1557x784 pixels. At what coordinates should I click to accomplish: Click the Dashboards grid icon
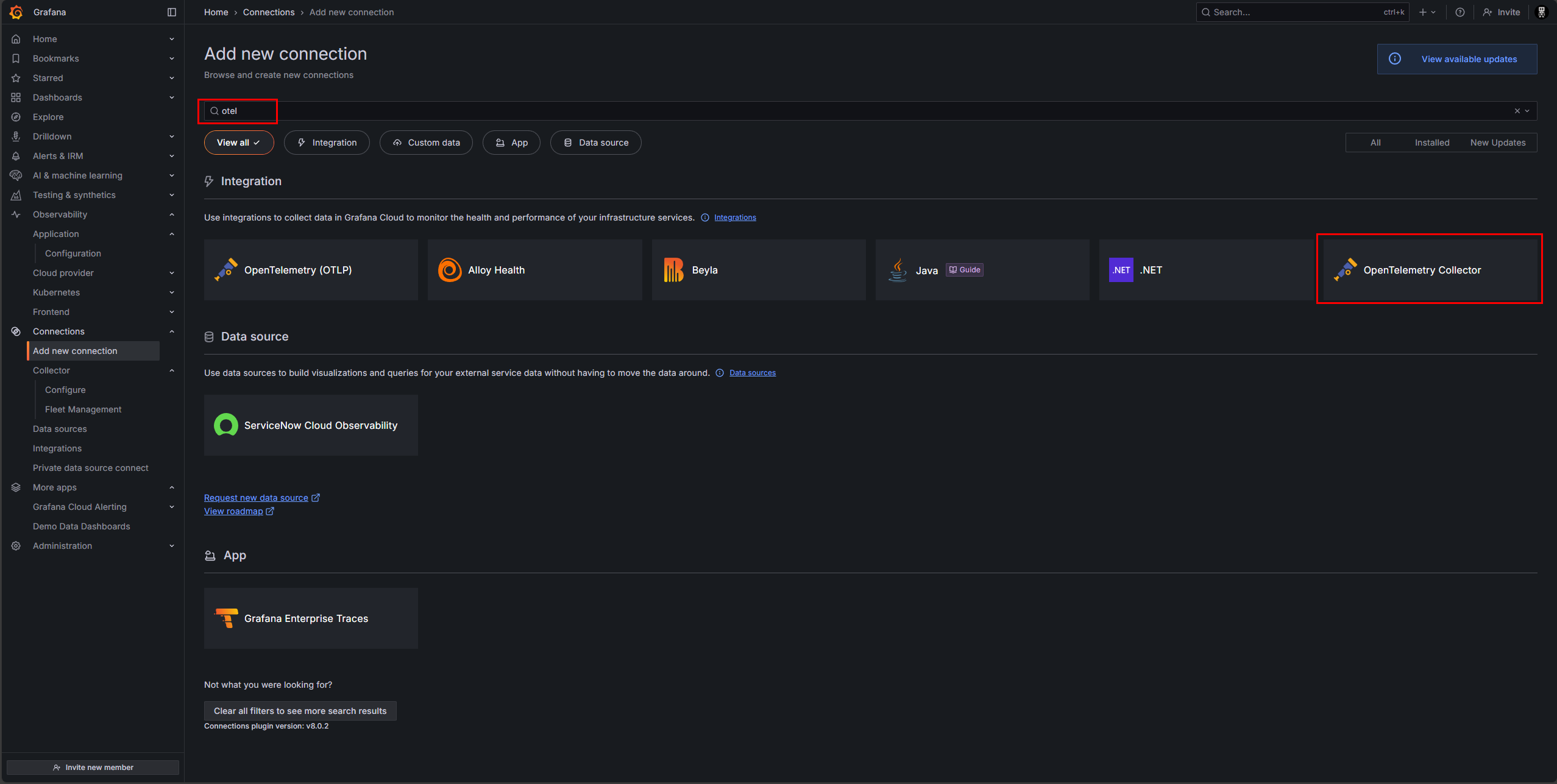click(x=16, y=97)
